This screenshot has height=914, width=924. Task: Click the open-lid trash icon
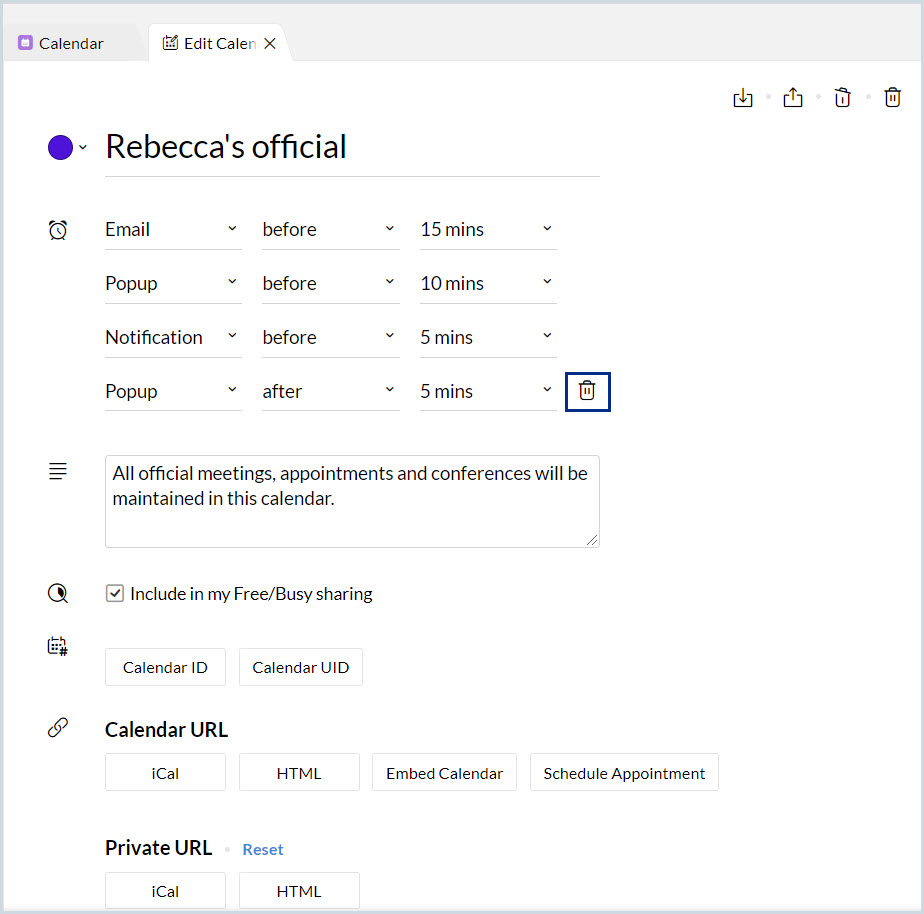843,98
